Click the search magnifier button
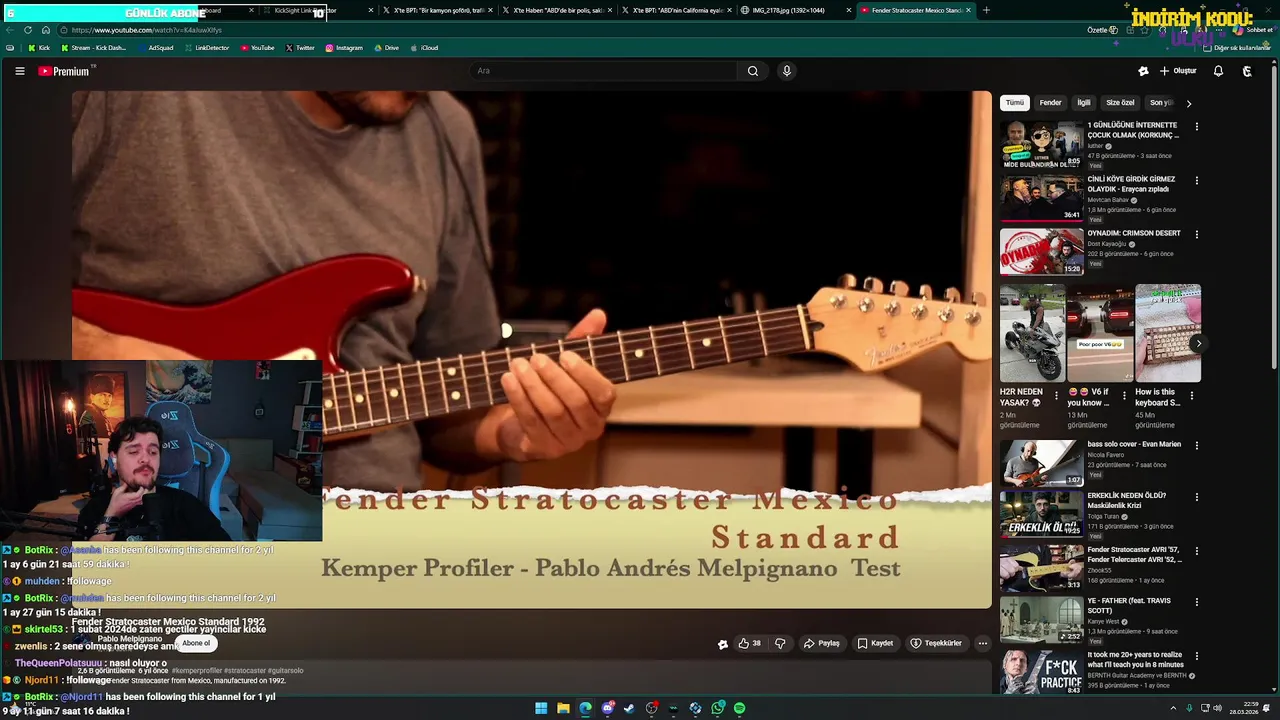The image size is (1280, 720). coord(753,71)
